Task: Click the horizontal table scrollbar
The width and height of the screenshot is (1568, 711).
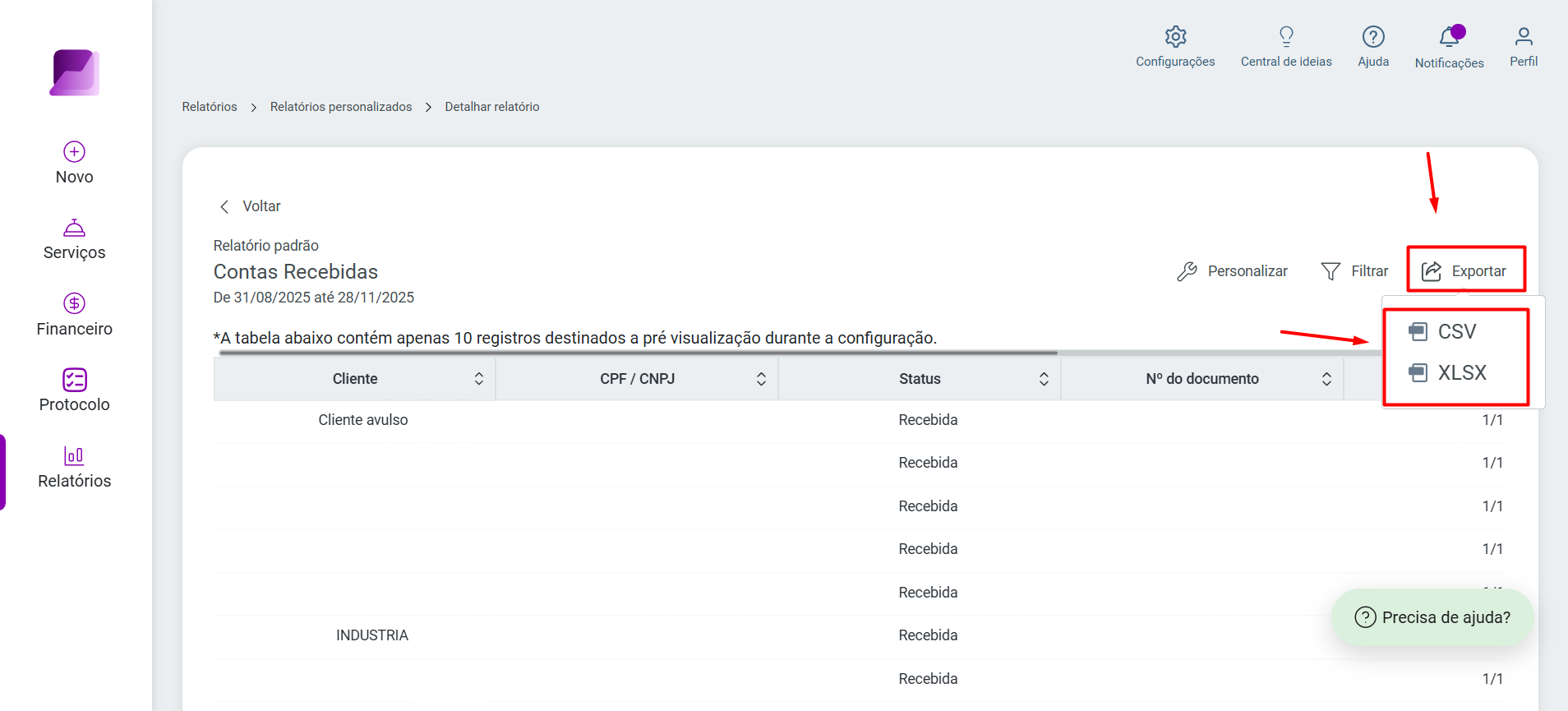Action: click(x=639, y=353)
